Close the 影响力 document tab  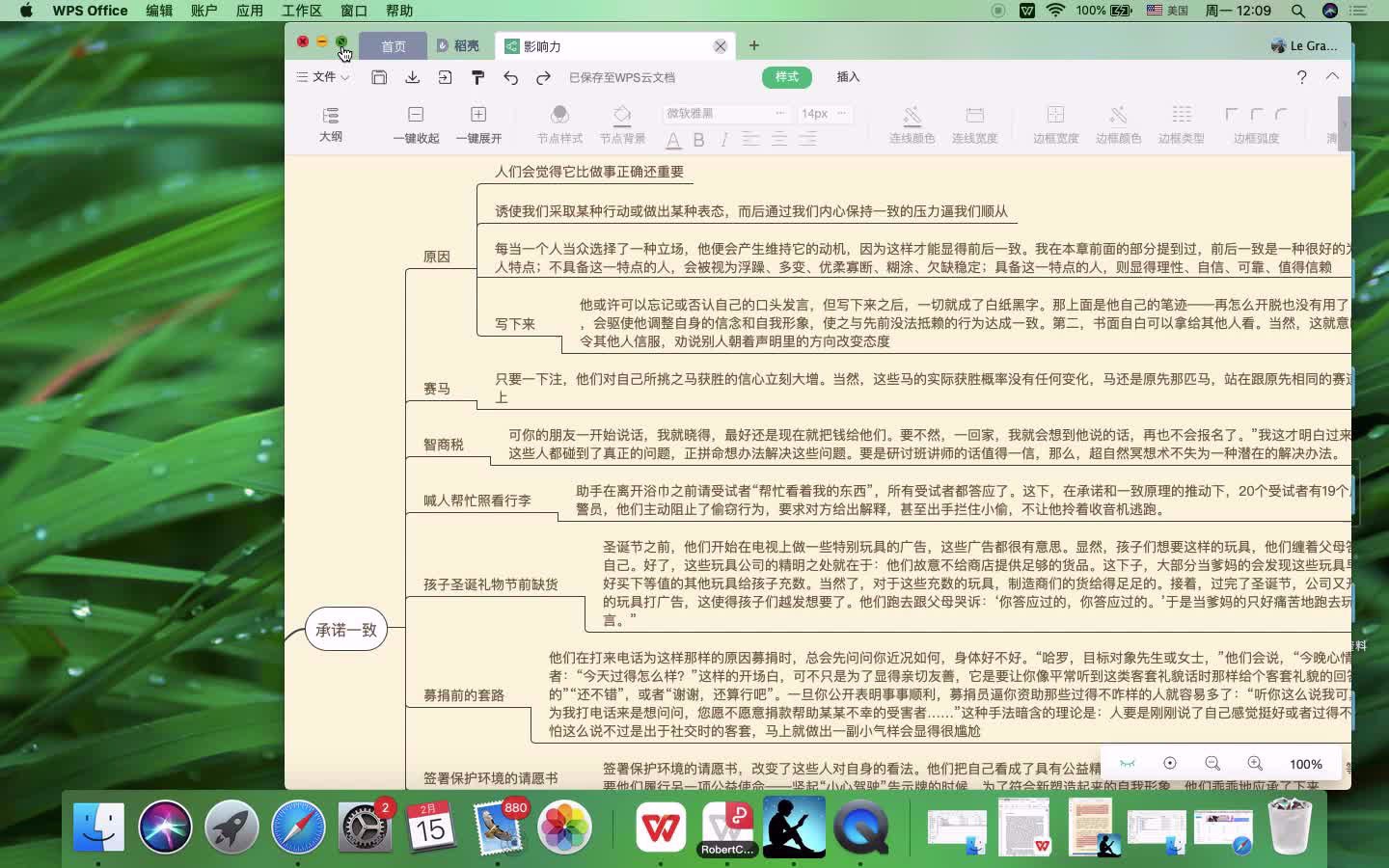pos(720,46)
